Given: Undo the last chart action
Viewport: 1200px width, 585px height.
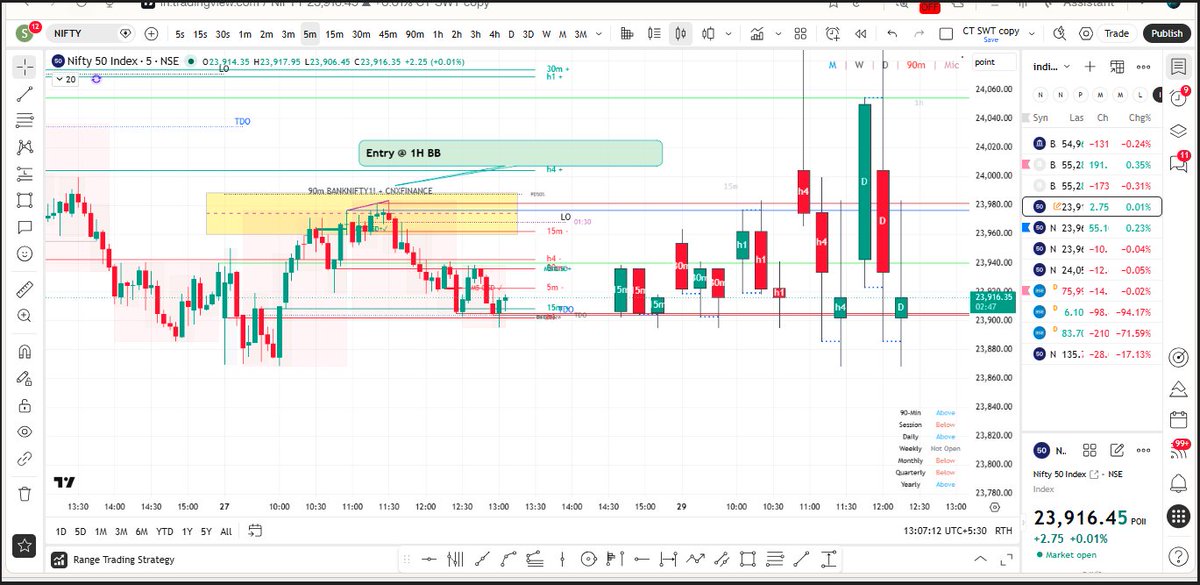Looking at the screenshot, I should [x=891, y=33].
